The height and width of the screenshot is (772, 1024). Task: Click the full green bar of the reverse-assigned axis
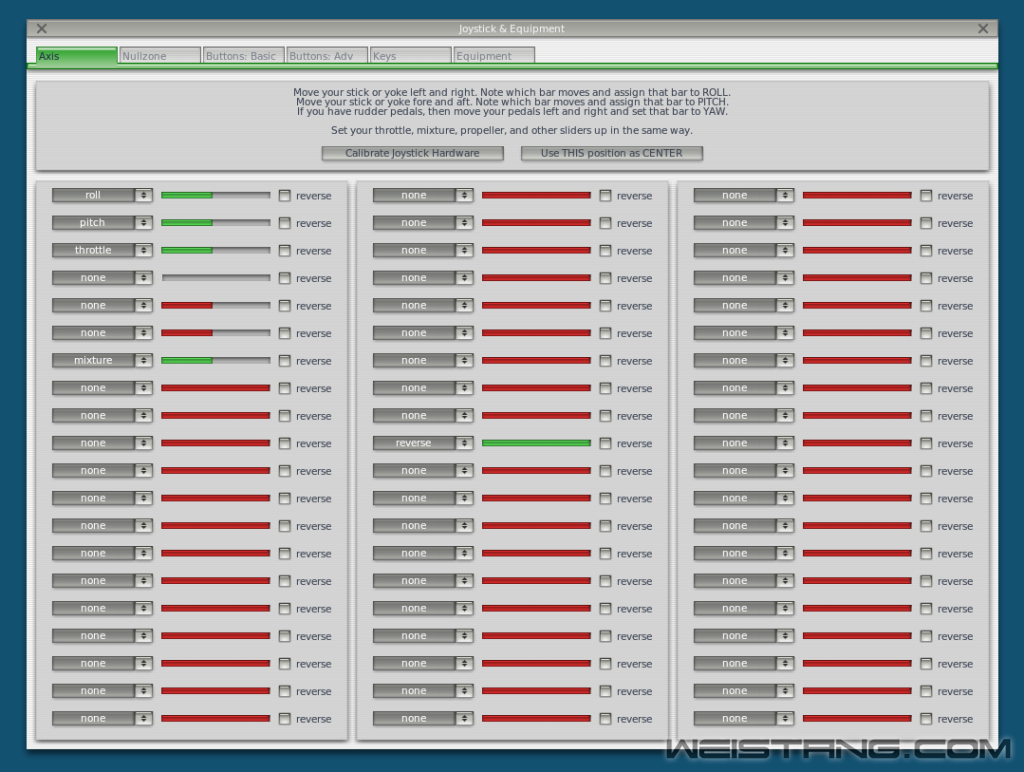(x=536, y=443)
